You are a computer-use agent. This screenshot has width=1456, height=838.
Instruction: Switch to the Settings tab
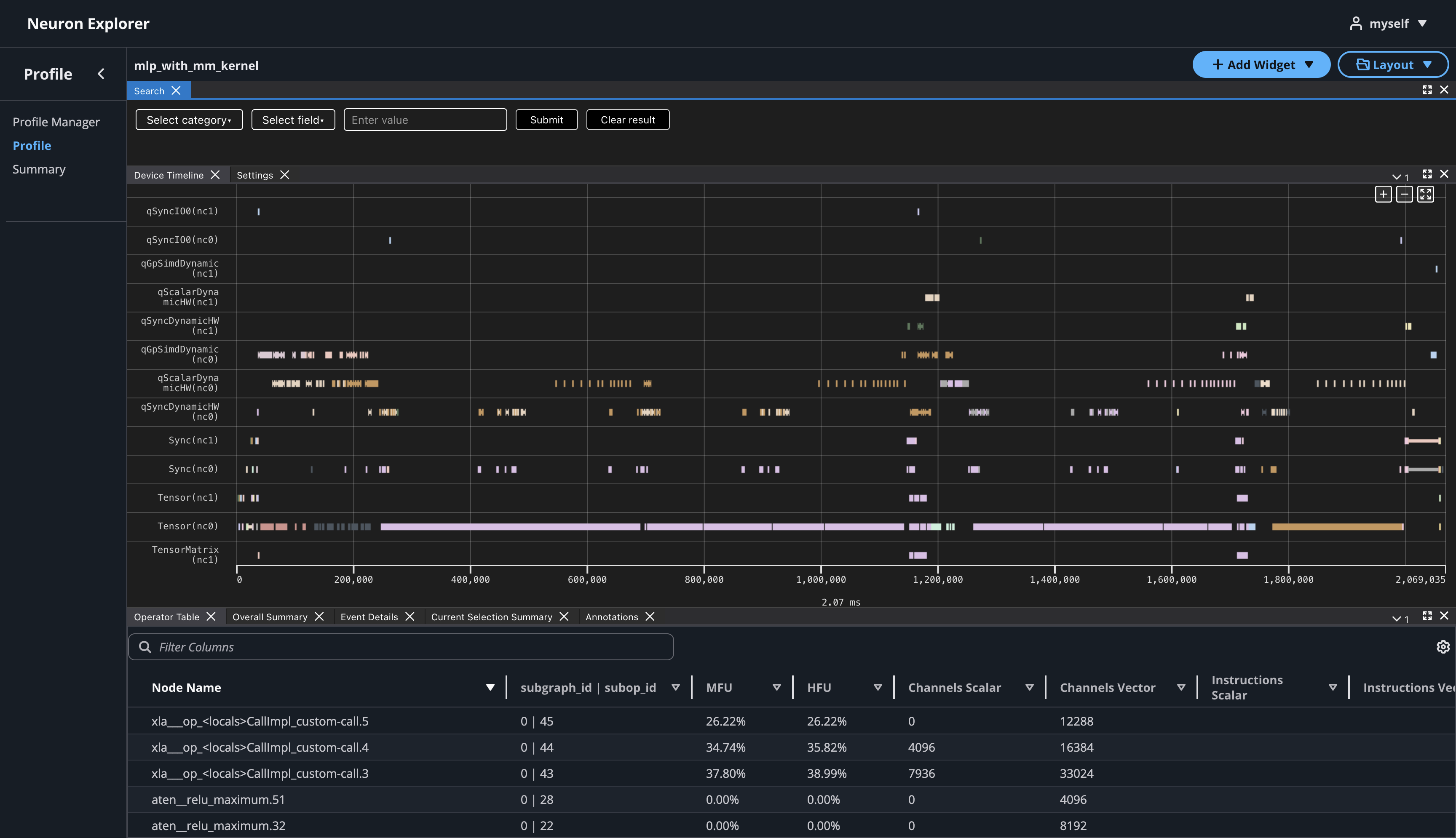click(x=255, y=175)
